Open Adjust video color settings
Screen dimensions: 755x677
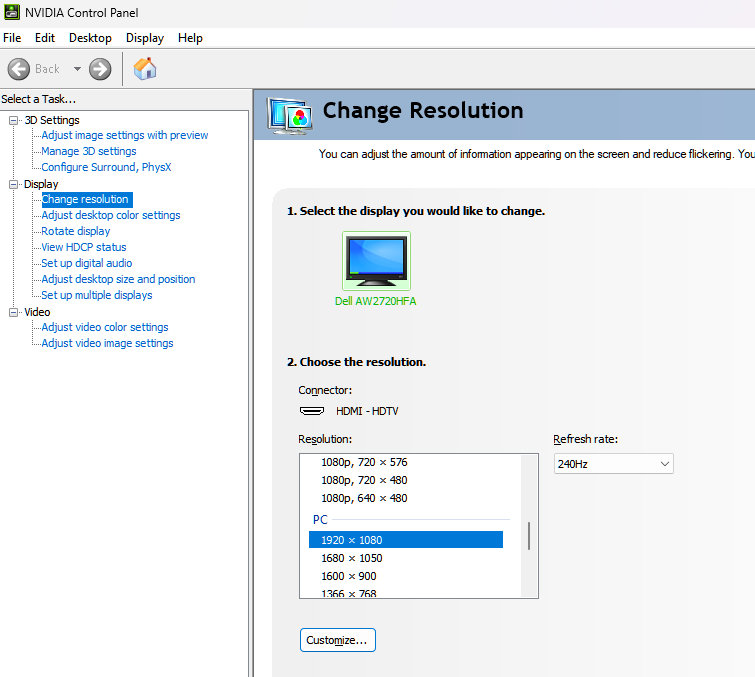coord(105,327)
